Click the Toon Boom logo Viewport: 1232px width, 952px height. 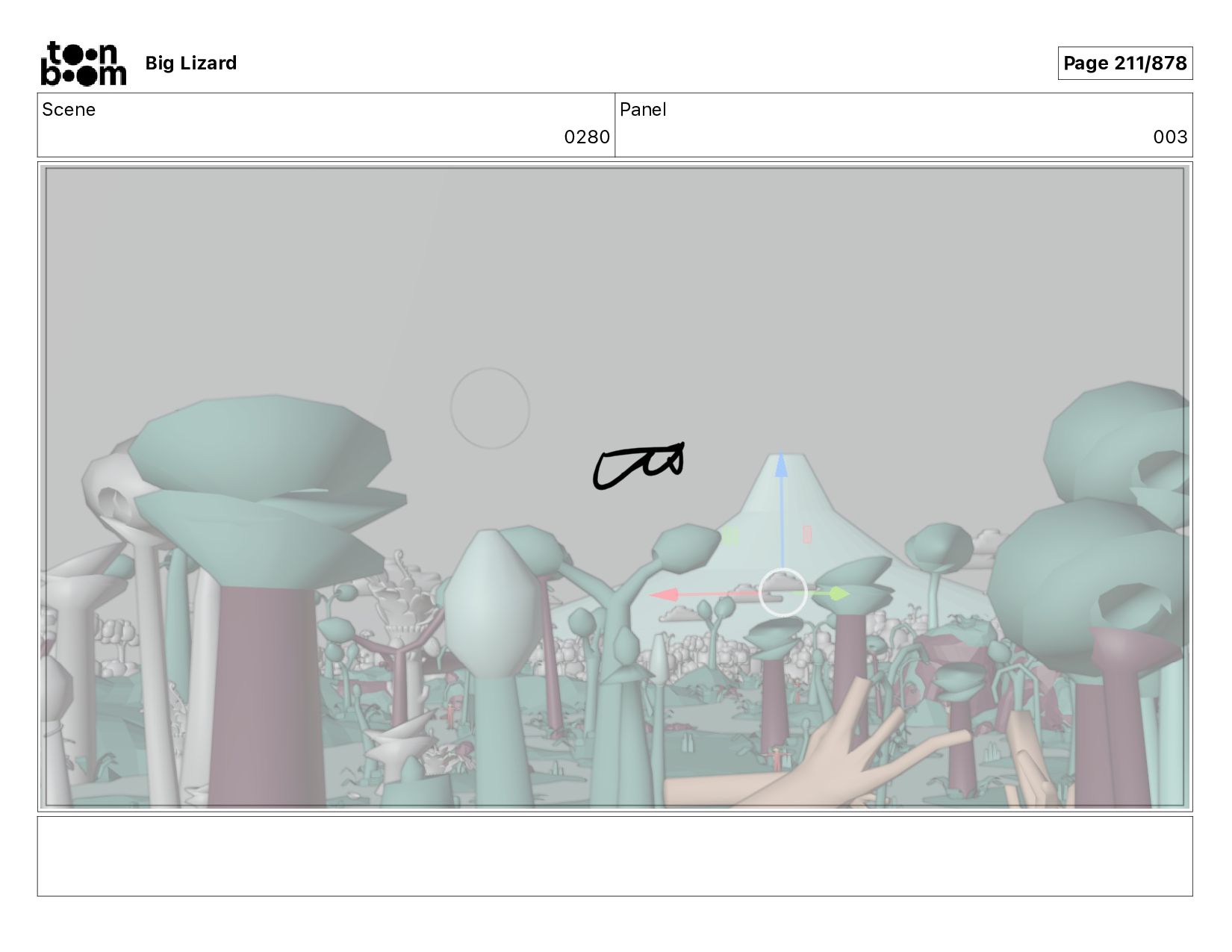83,63
